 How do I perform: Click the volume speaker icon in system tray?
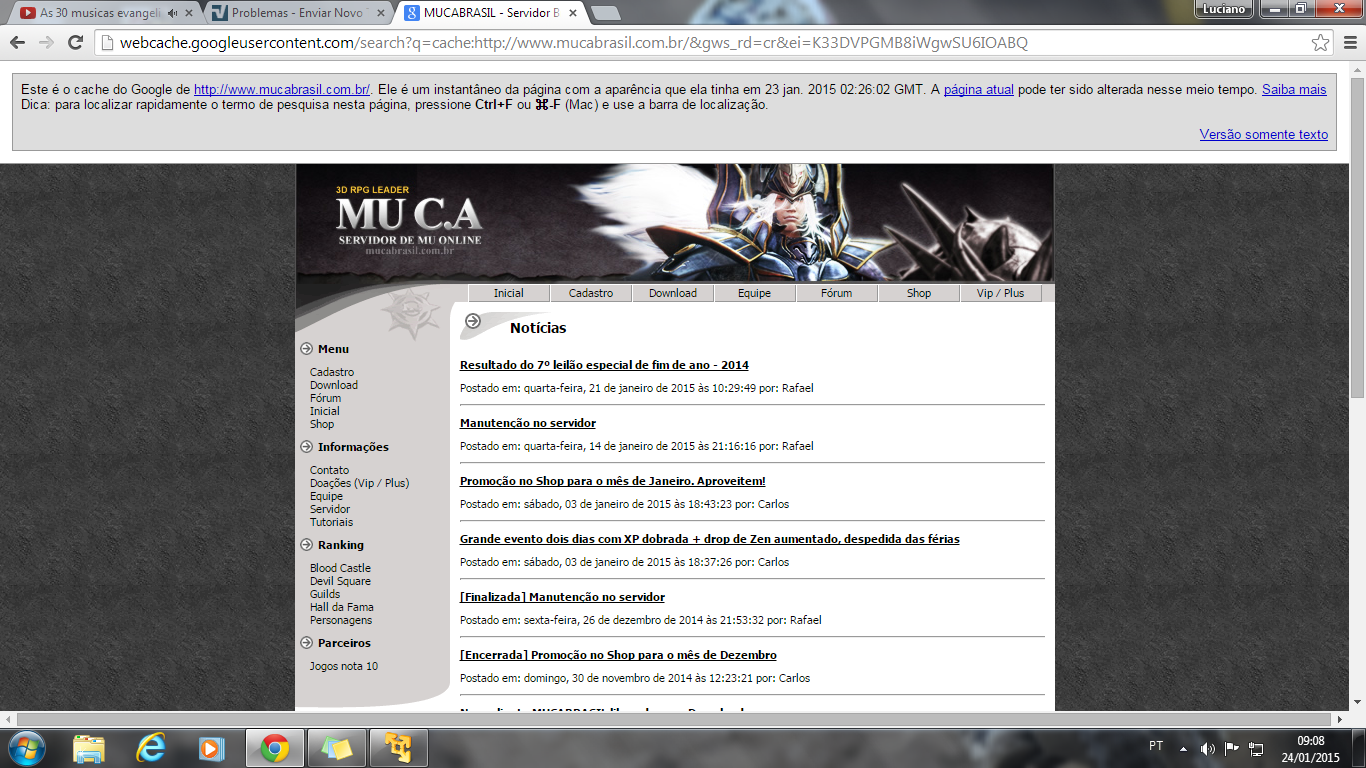pyautogui.click(x=1207, y=748)
